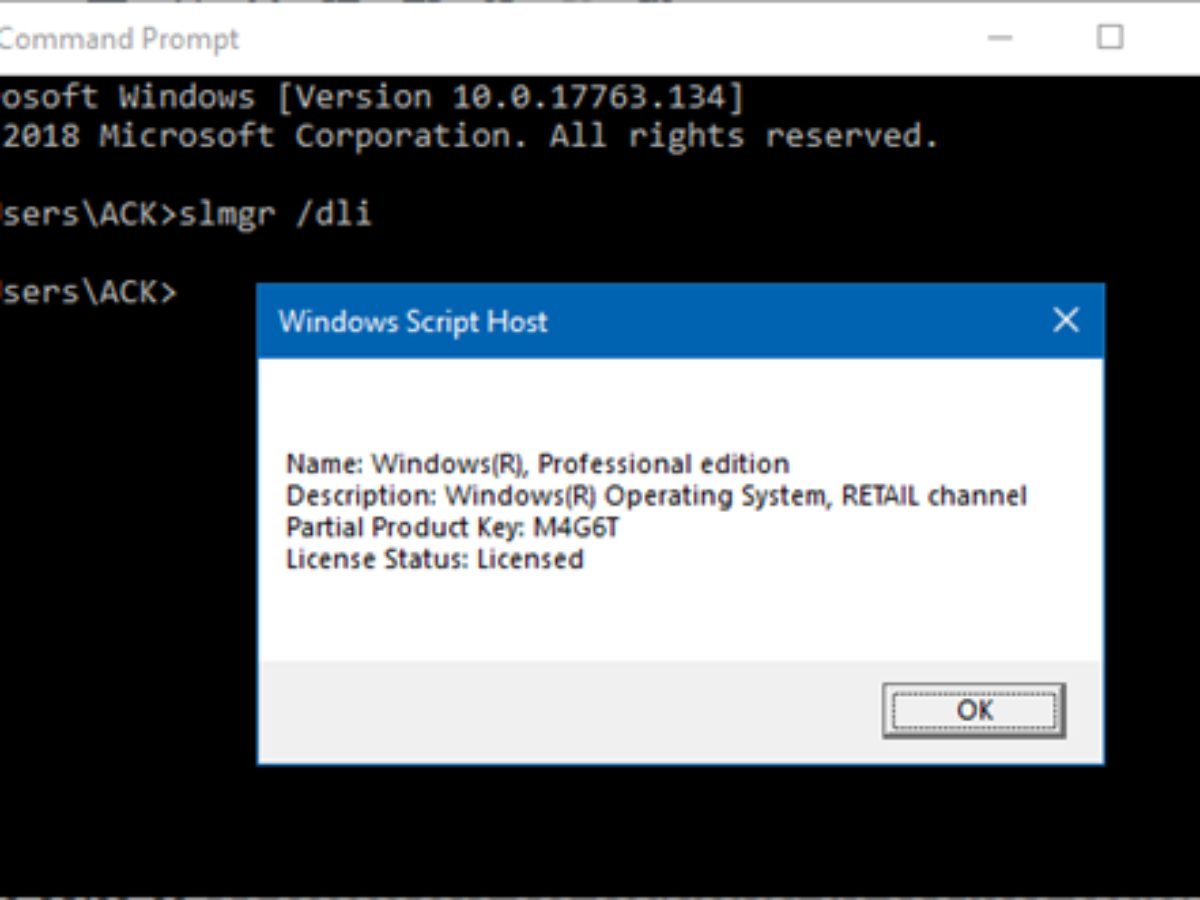Maximize the Command Prompt window
The width and height of the screenshot is (1200, 900).
point(1110,38)
